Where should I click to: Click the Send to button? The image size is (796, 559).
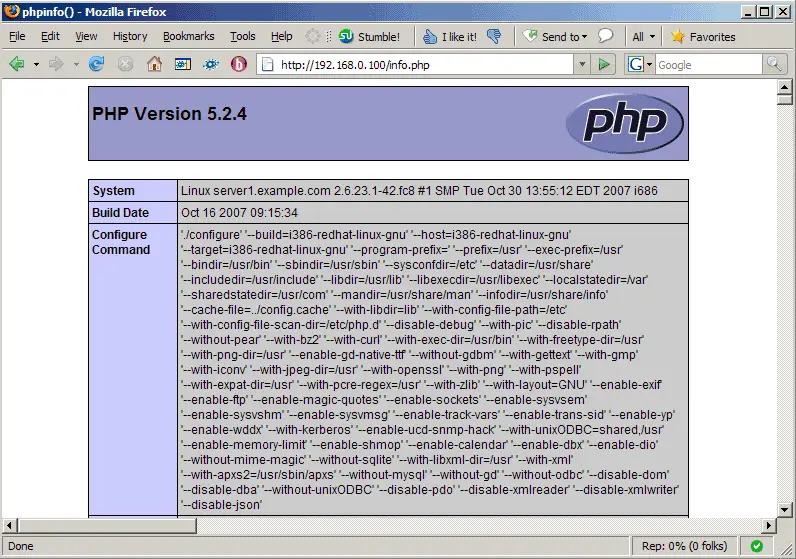click(x=555, y=37)
